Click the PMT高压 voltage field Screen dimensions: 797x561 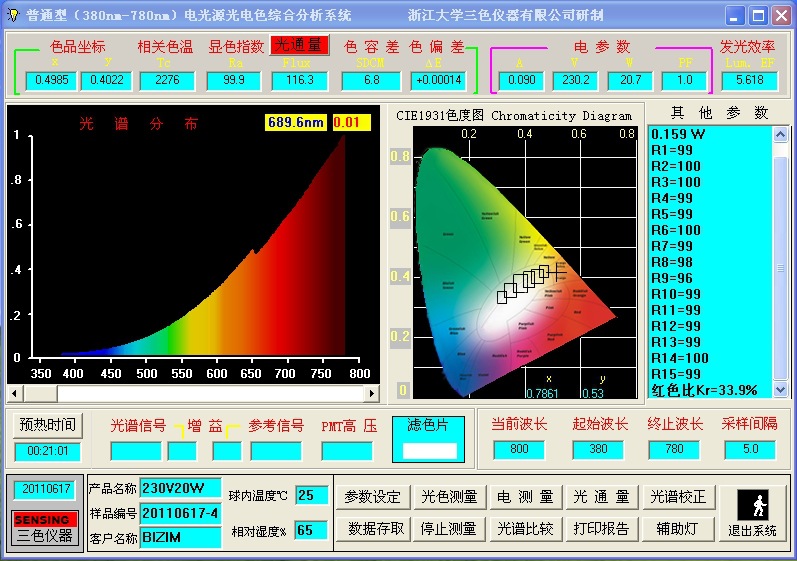click(347, 451)
